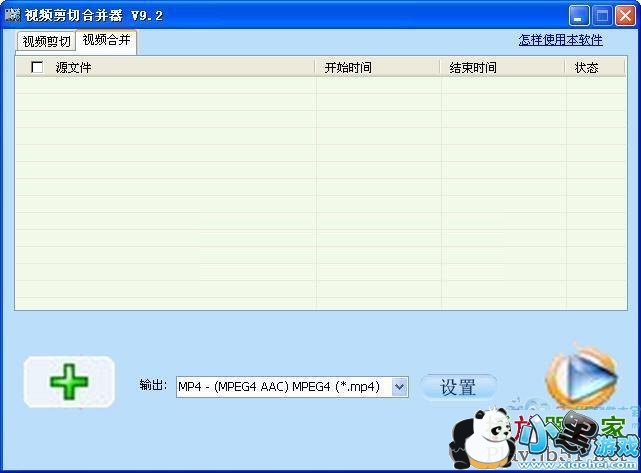641x473 pixels.
Task: Open the 输出 format dropdown arrow
Action: pos(399,387)
